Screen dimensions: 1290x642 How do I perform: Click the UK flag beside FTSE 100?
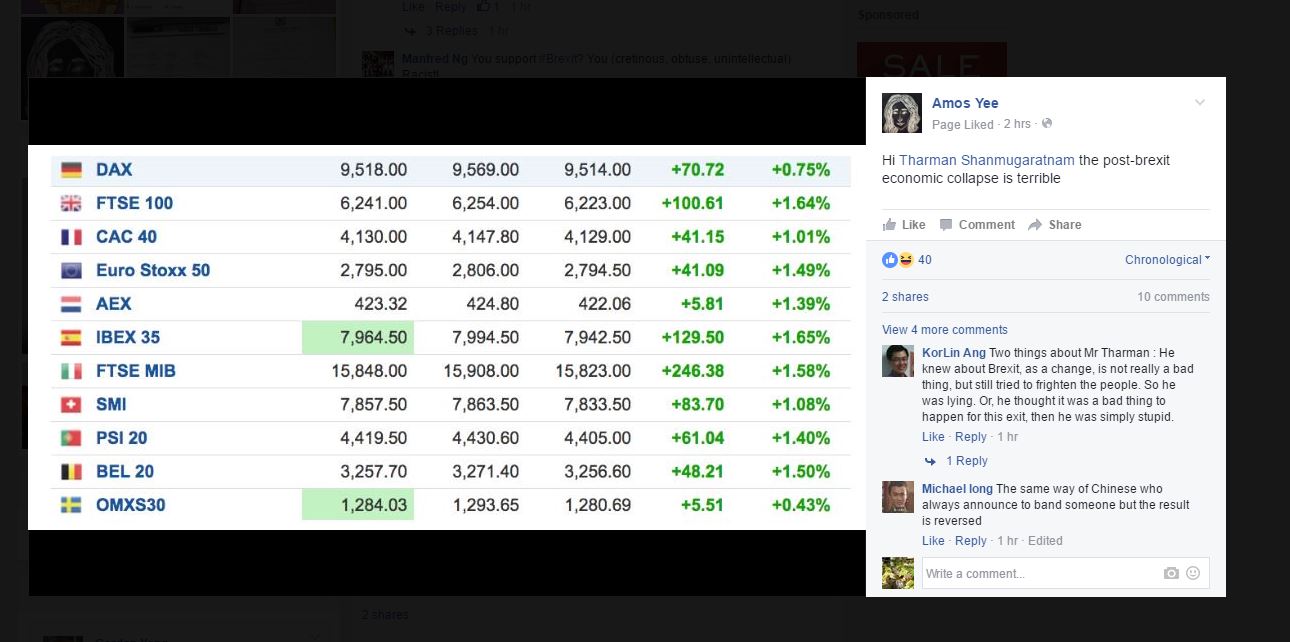pyautogui.click(x=71, y=204)
